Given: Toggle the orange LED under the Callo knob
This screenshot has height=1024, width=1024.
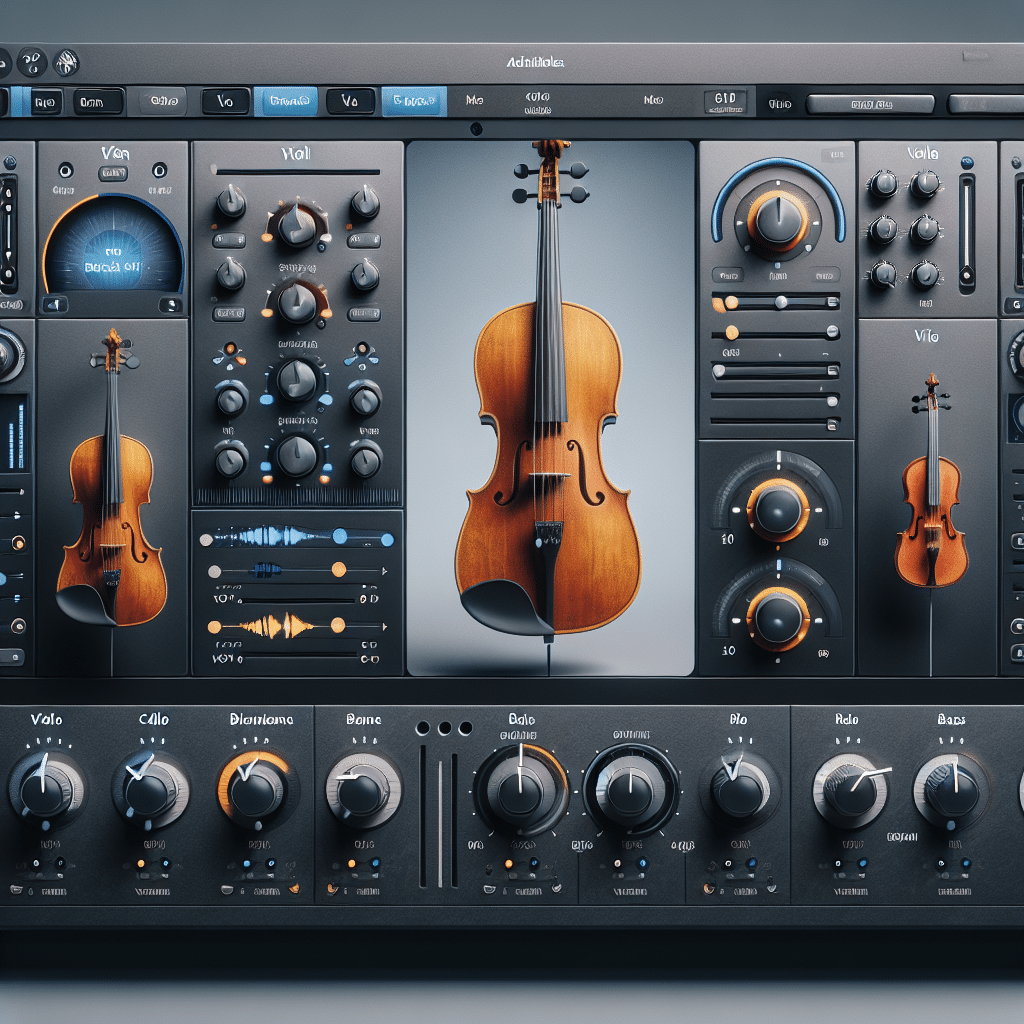Looking at the screenshot, I should [x=141, y=863].
